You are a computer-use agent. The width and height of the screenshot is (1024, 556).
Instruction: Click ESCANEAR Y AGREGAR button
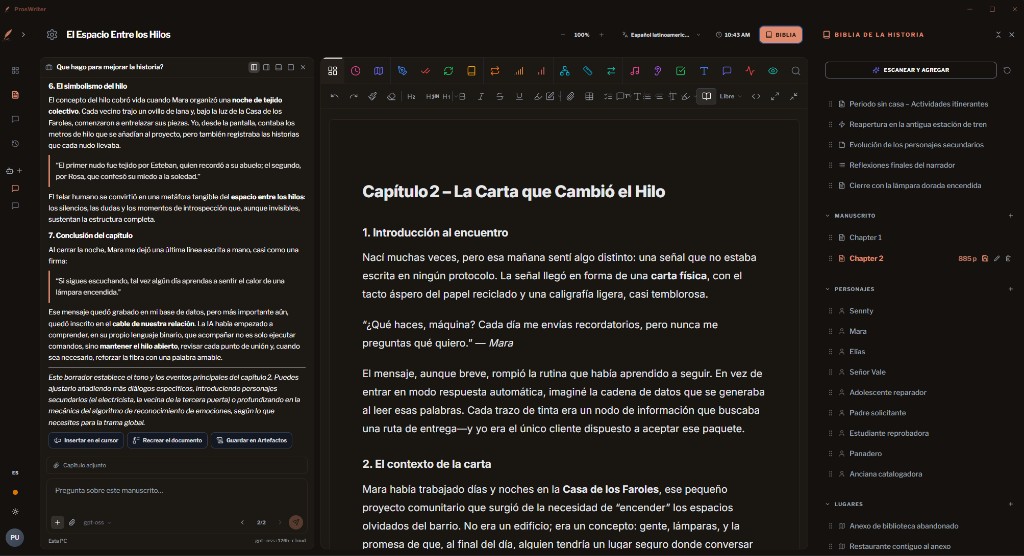pyautogui.click(x=910, y=70)
